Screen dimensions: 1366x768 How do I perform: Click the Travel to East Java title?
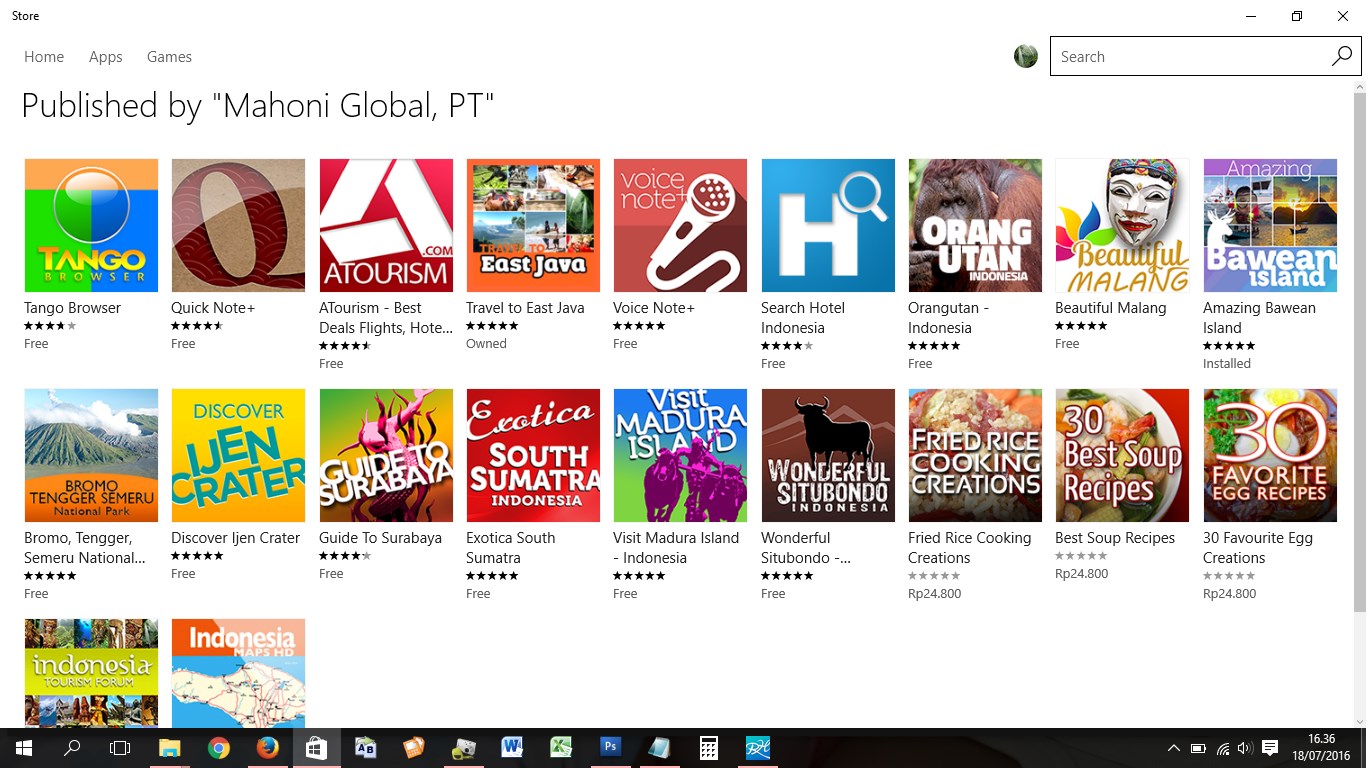[x=525, y=308]
